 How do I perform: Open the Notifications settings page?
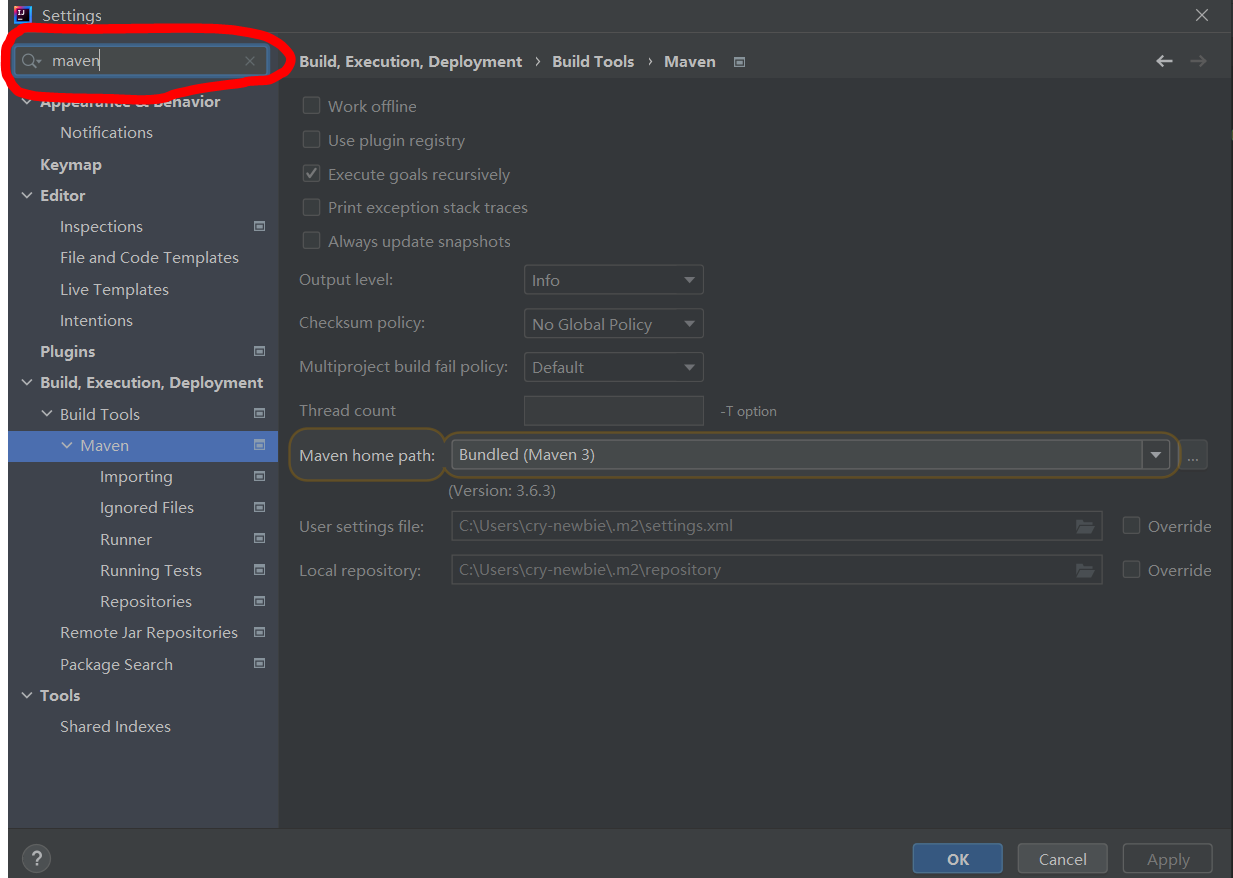point(106,132)
